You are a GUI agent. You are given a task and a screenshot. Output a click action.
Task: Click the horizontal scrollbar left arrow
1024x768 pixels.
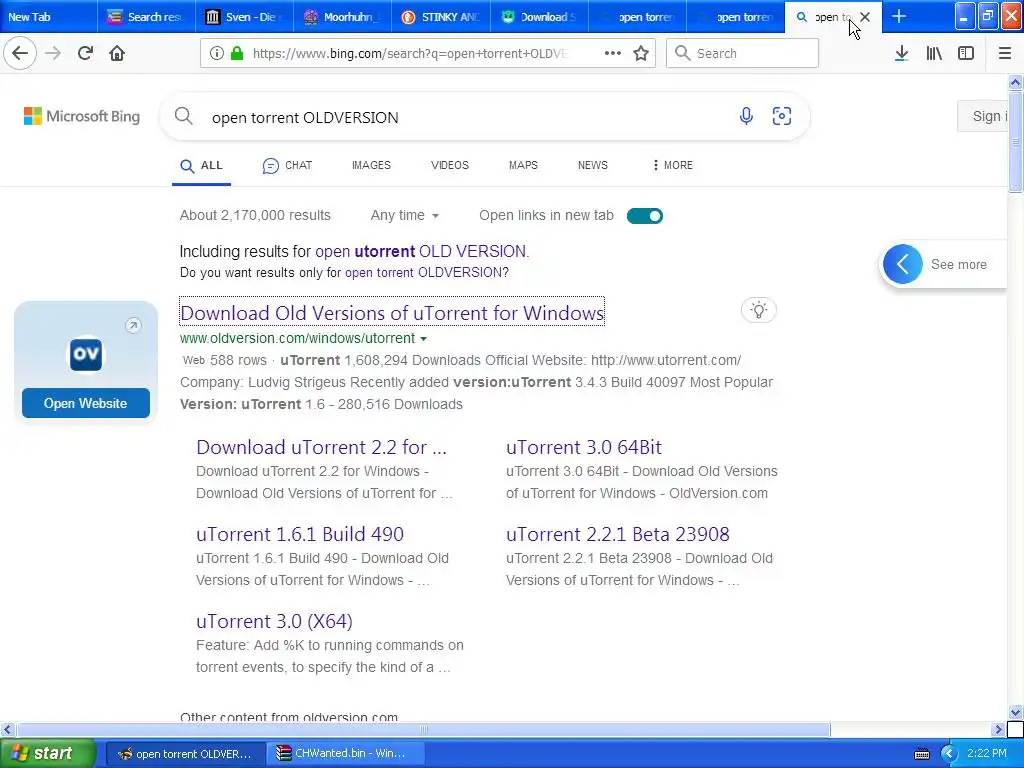[7, 729]
